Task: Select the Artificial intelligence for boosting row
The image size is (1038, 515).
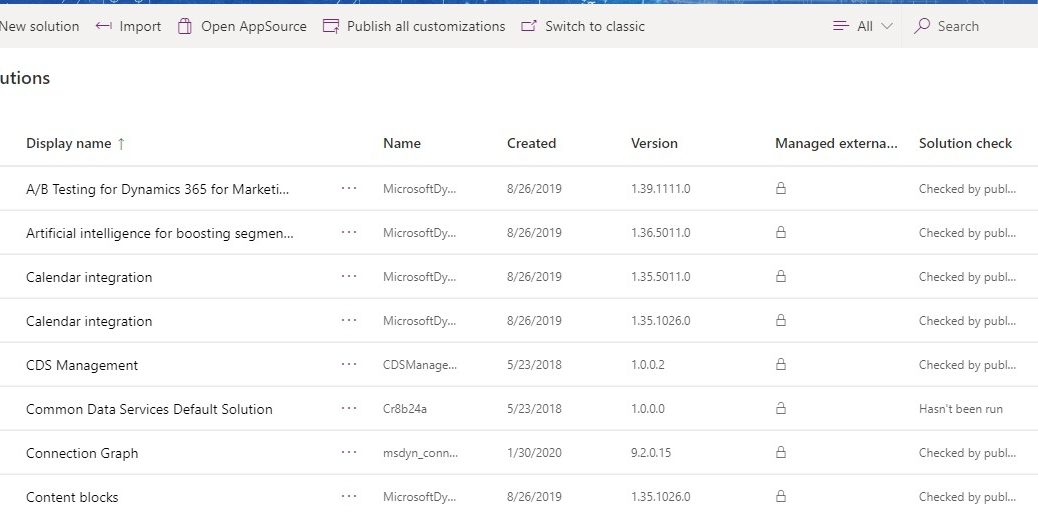Action: tap(519, 232)
